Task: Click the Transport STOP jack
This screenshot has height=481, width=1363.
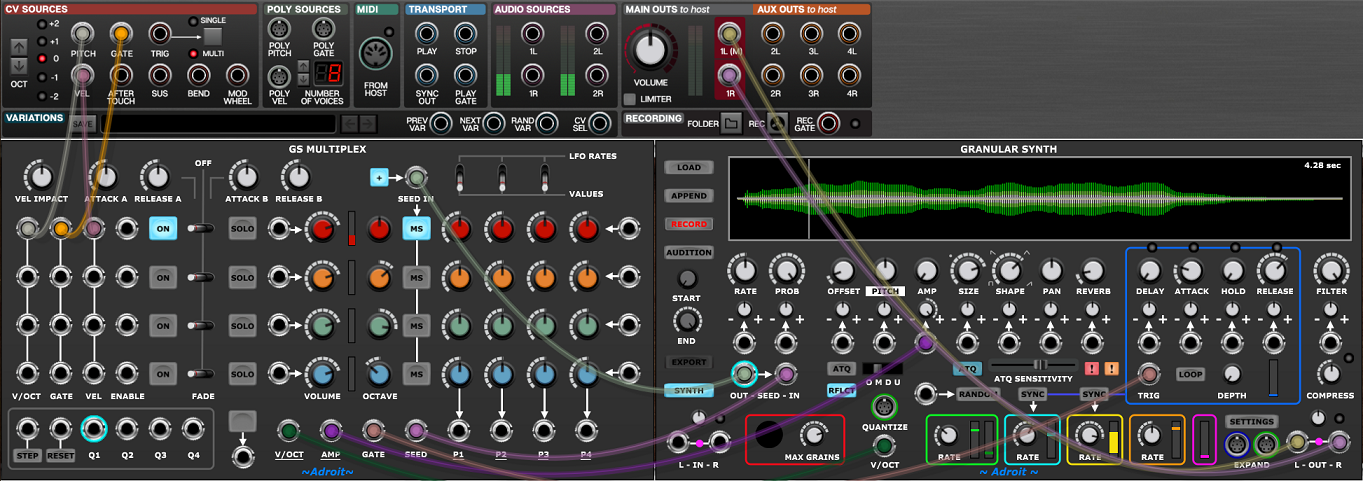Action: 465,33
